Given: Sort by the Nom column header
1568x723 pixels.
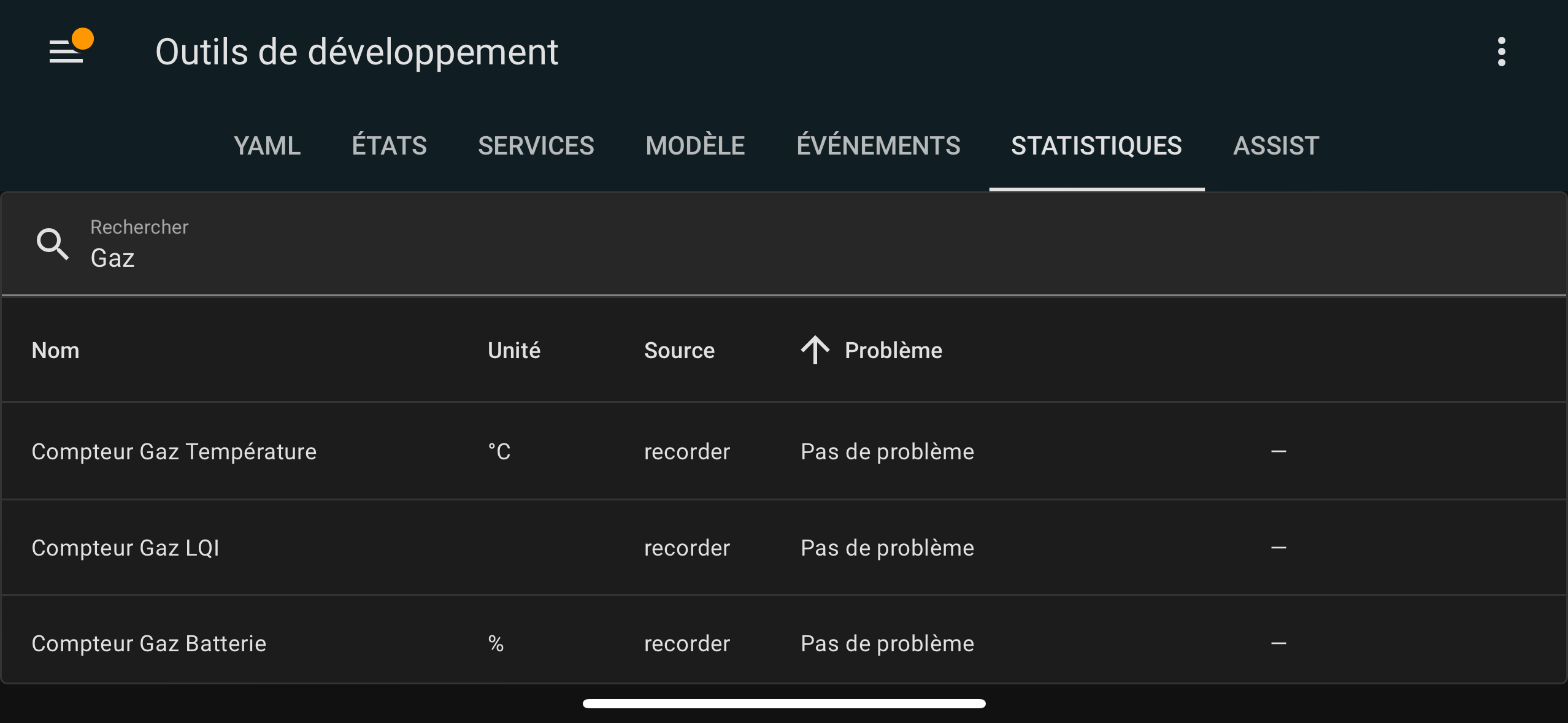Looking at the screenshot, I should pos(55,350).
